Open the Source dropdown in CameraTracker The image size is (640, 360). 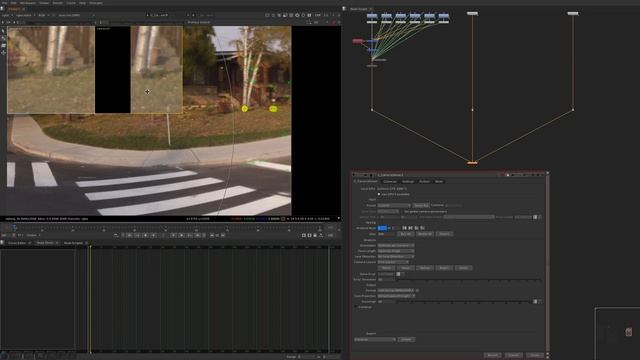pyautogui.click(x=394, y=205)
